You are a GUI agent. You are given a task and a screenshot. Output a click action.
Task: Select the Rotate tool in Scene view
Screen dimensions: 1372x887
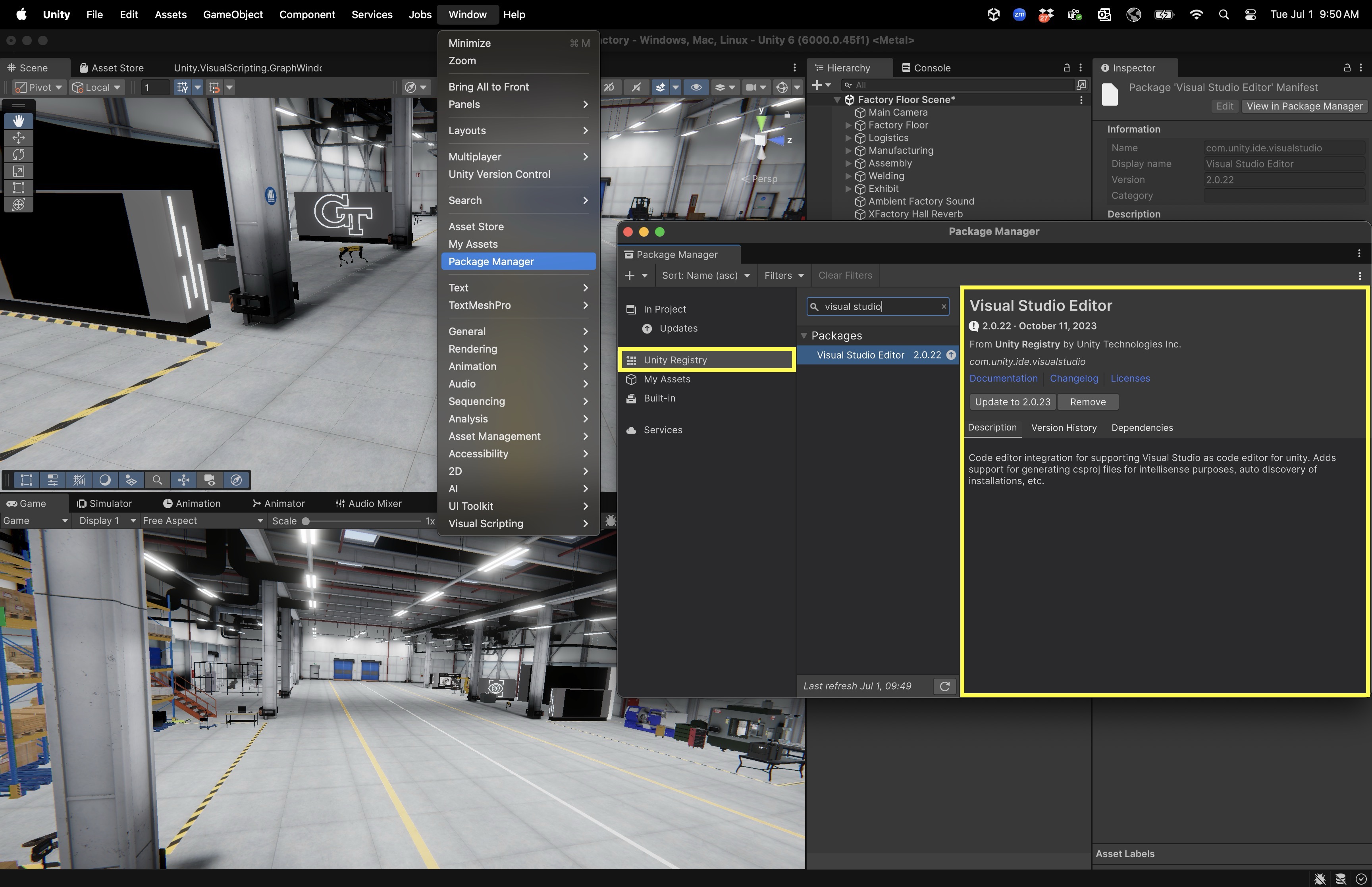[x=18, y=154]
